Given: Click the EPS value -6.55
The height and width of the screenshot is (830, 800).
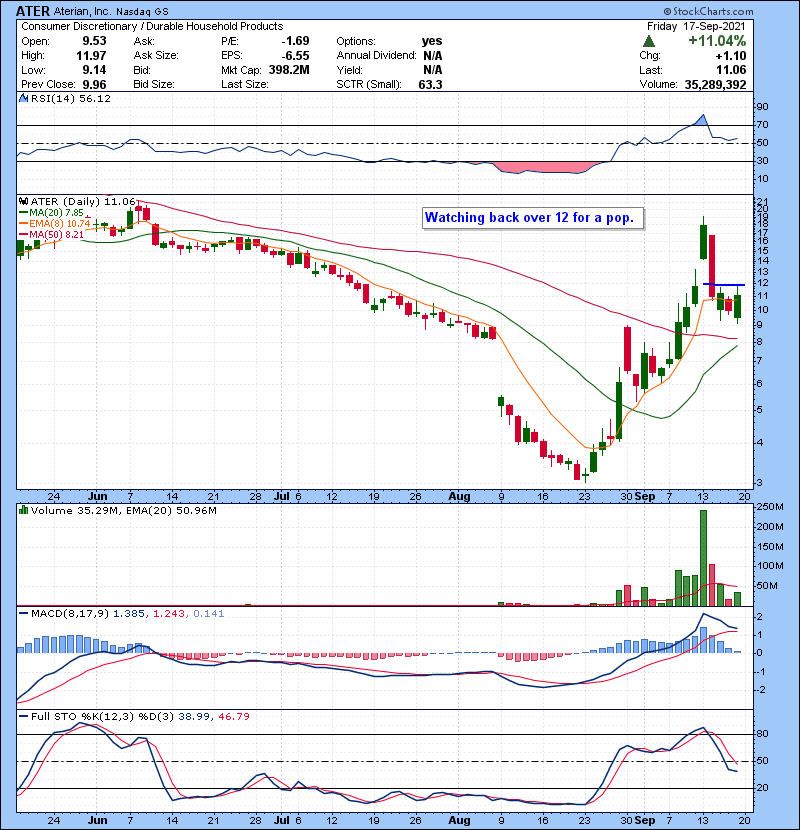Looking at the screenshot, I should coord(295,56).
